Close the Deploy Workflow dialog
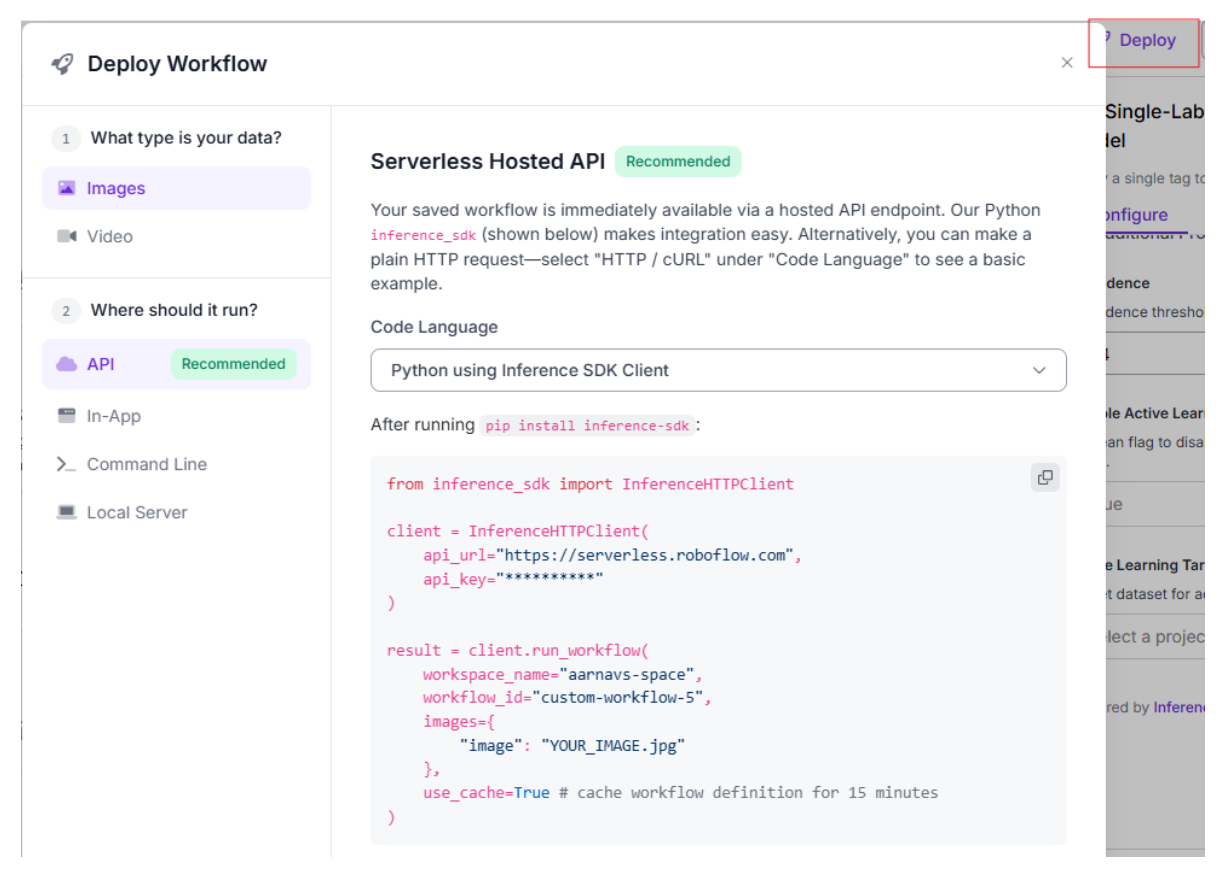This screenshot has height=880, width=1228. pos(1067,63)
